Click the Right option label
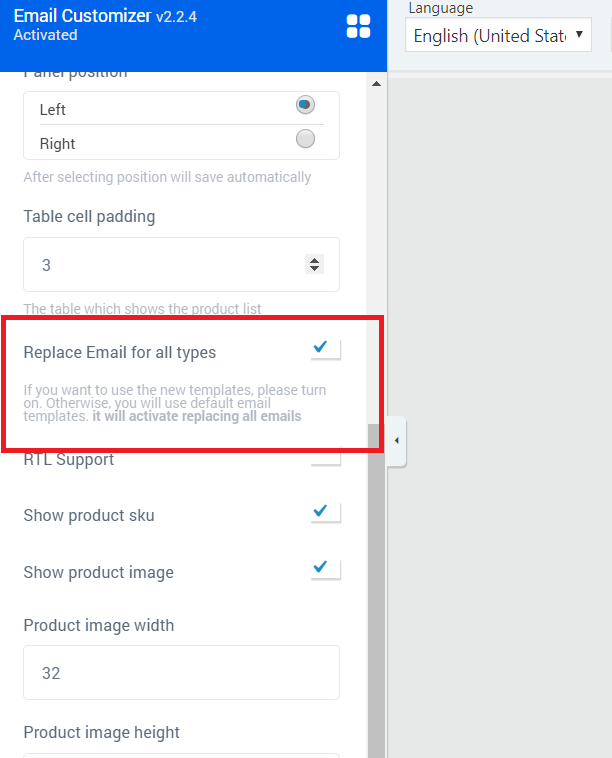The image size is (612, 758). pyautogui.click(x=58, y=144)
